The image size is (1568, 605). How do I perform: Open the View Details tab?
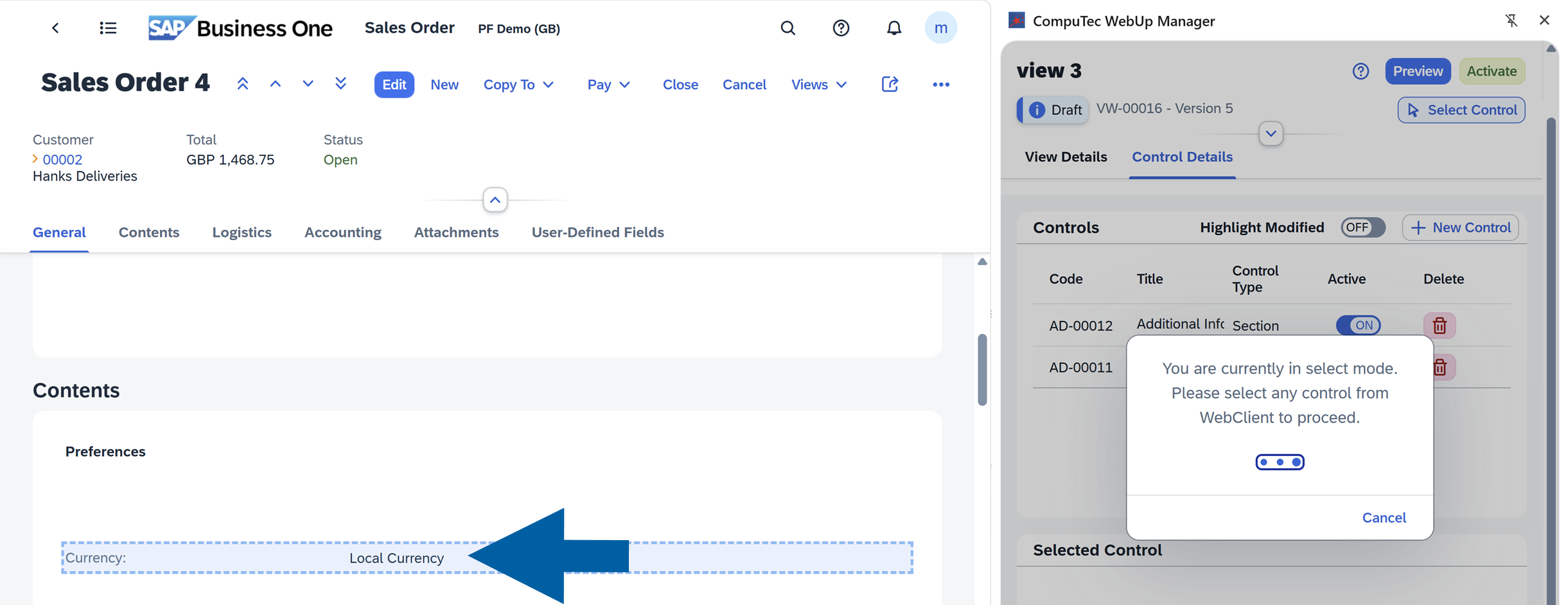[x=1066, y=157]
